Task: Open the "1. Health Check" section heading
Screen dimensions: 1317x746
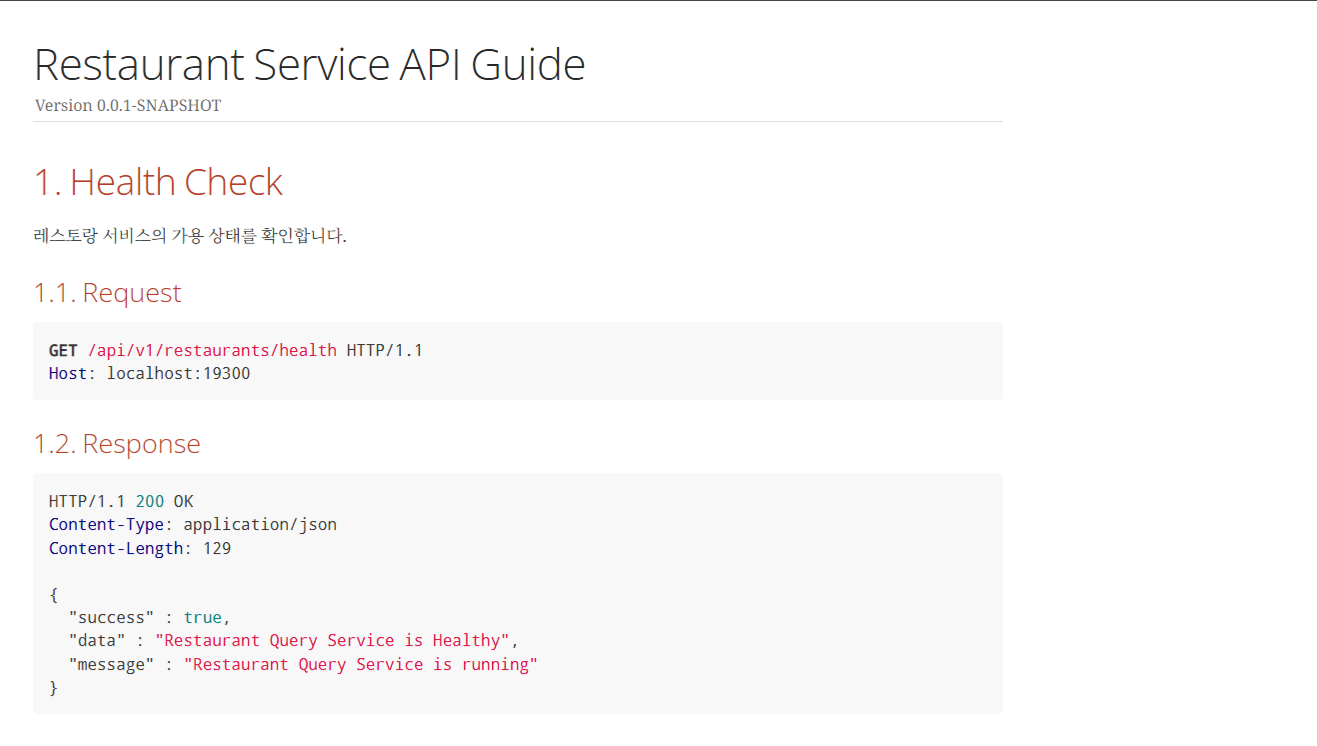Action: 159,182
